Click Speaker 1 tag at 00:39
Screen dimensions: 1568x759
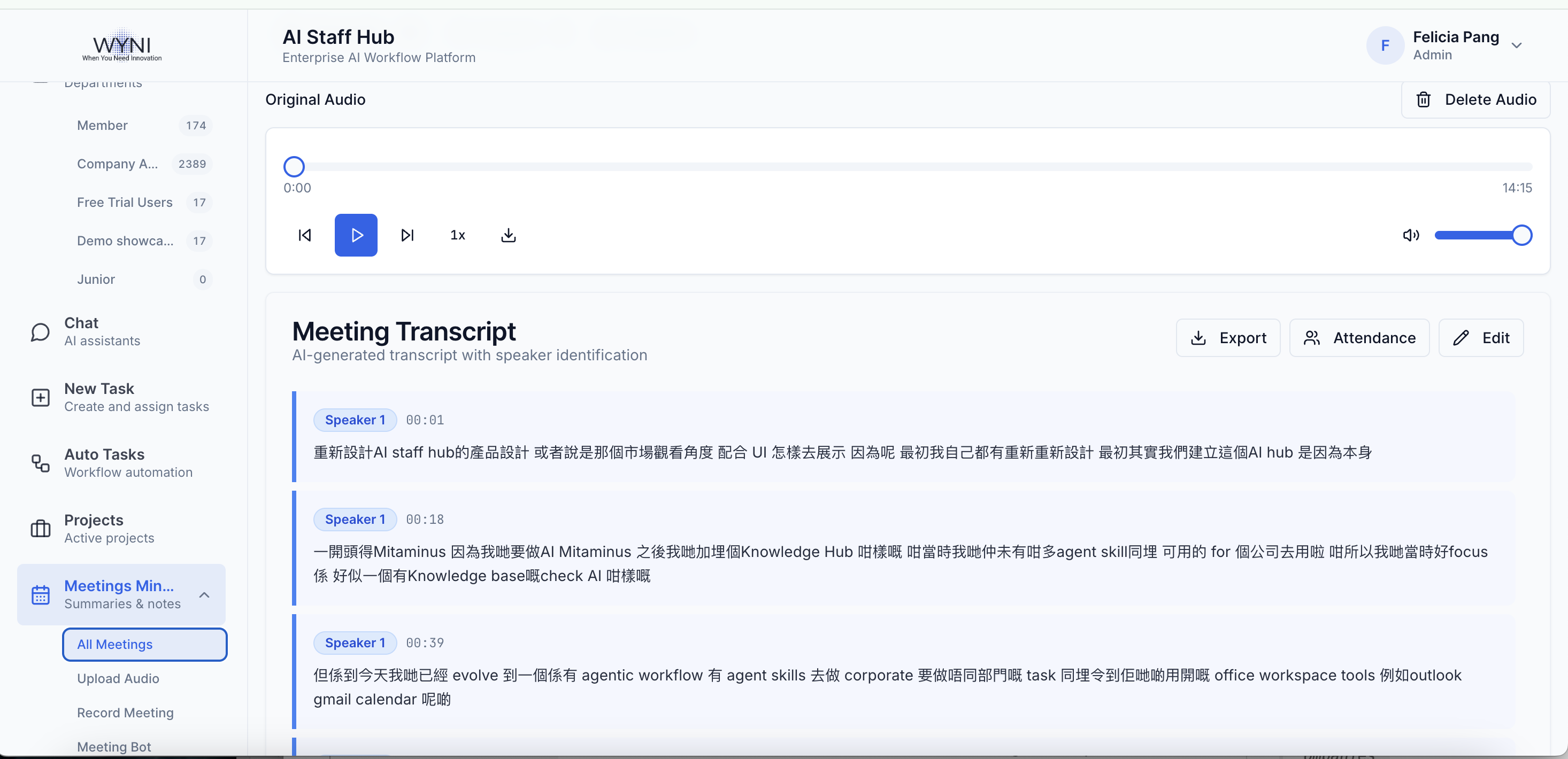[355, 643]
